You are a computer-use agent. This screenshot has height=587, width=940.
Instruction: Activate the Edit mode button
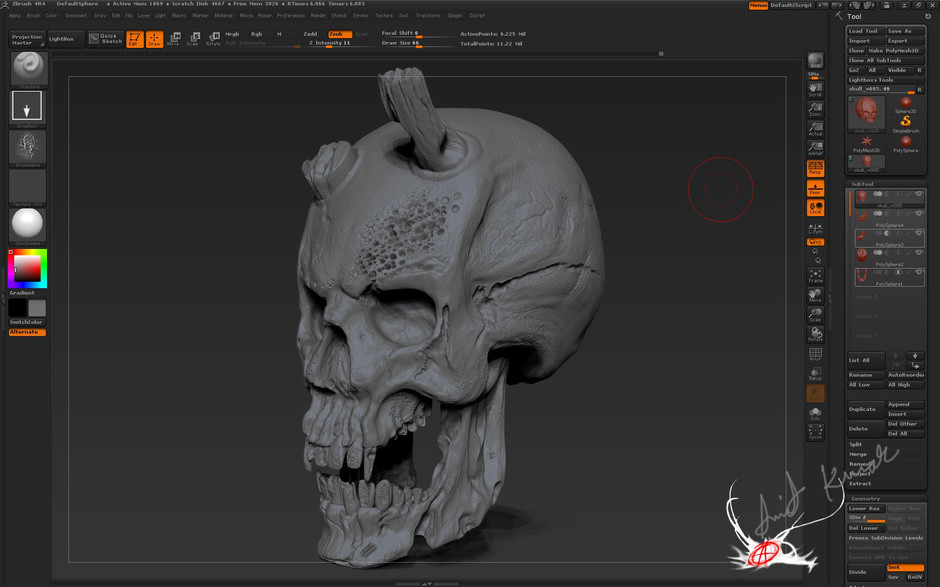134,39
